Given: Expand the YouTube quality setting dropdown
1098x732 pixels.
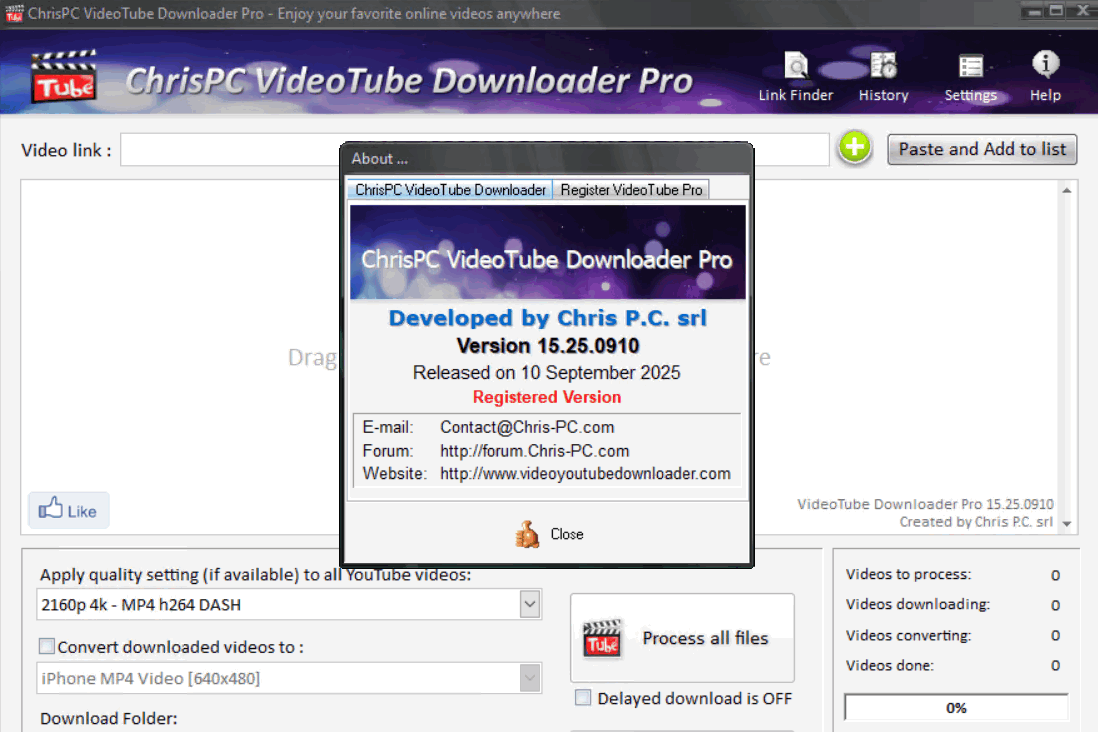Looking at the screenshot, I should pos(530,604).
